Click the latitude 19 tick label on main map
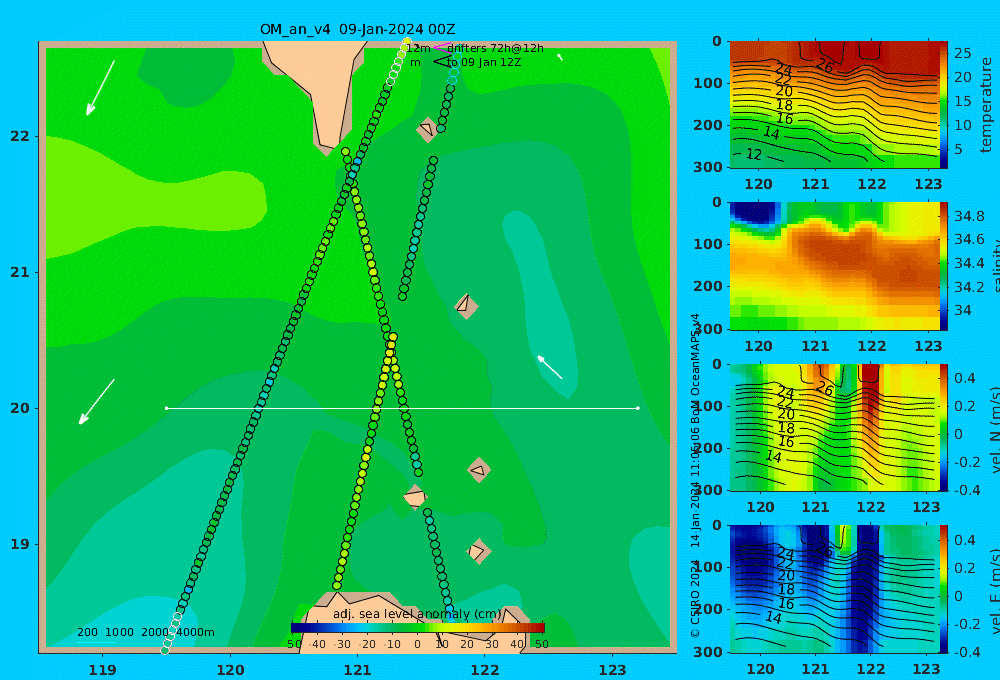 click(20, 544)
